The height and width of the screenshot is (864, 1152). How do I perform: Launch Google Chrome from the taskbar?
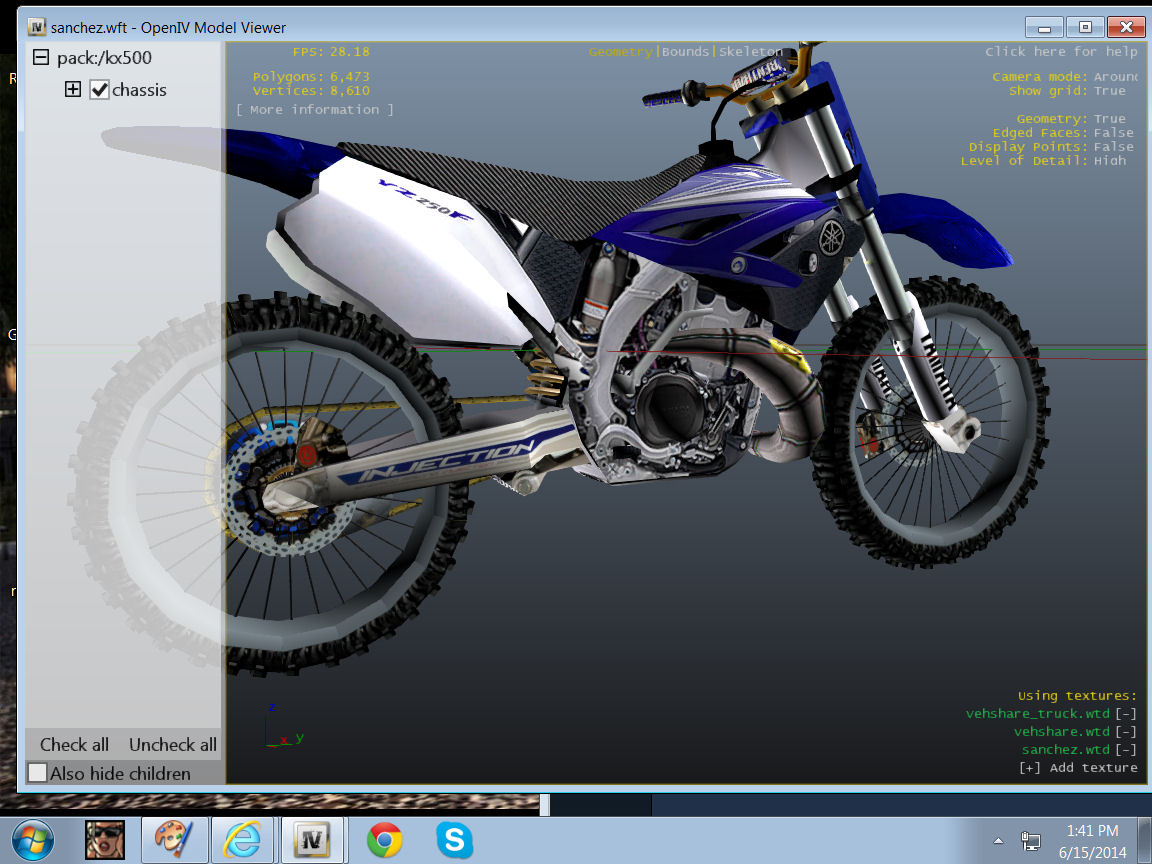point(384,840)
